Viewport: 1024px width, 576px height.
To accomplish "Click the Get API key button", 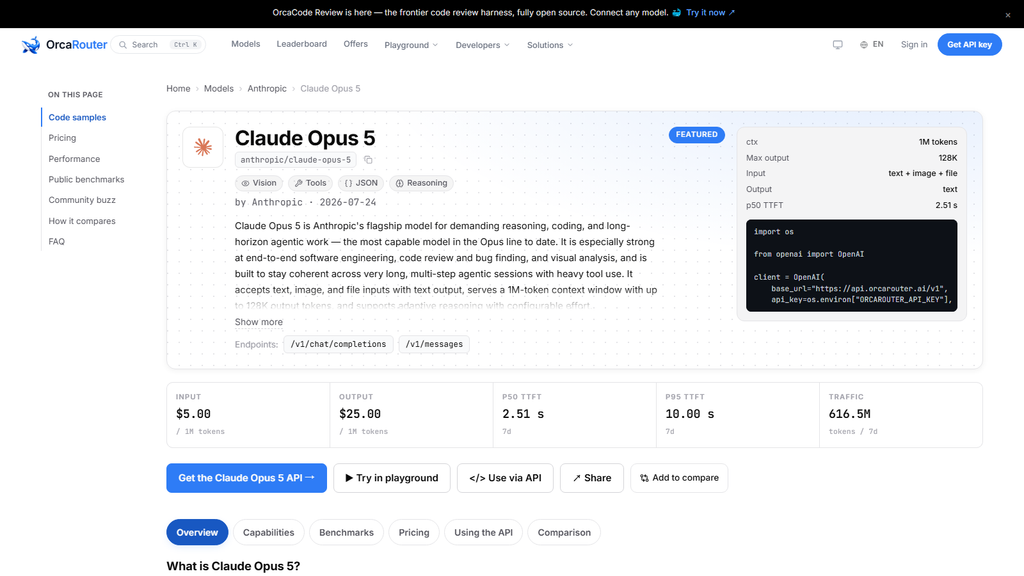I will coord(969,44).
